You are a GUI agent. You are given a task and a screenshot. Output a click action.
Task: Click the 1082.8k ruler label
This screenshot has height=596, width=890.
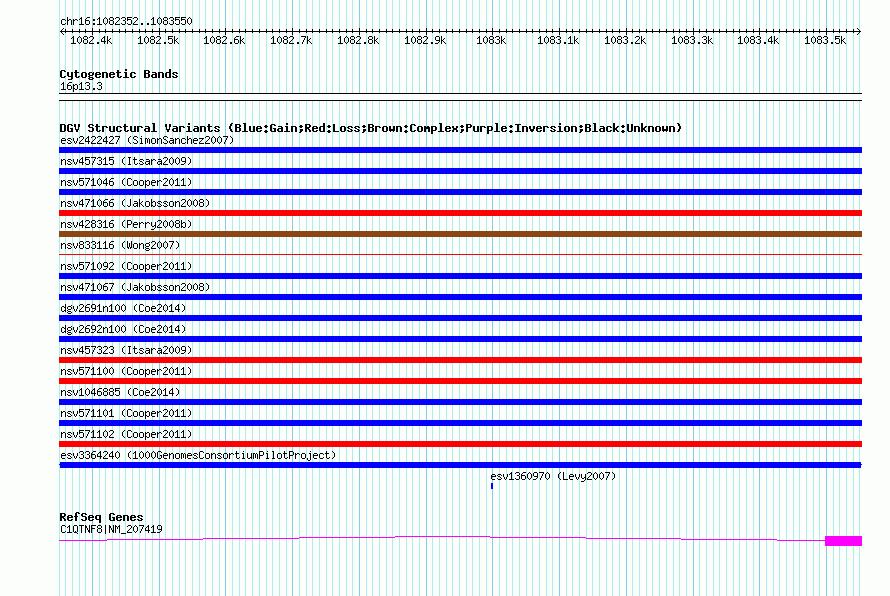358,40
